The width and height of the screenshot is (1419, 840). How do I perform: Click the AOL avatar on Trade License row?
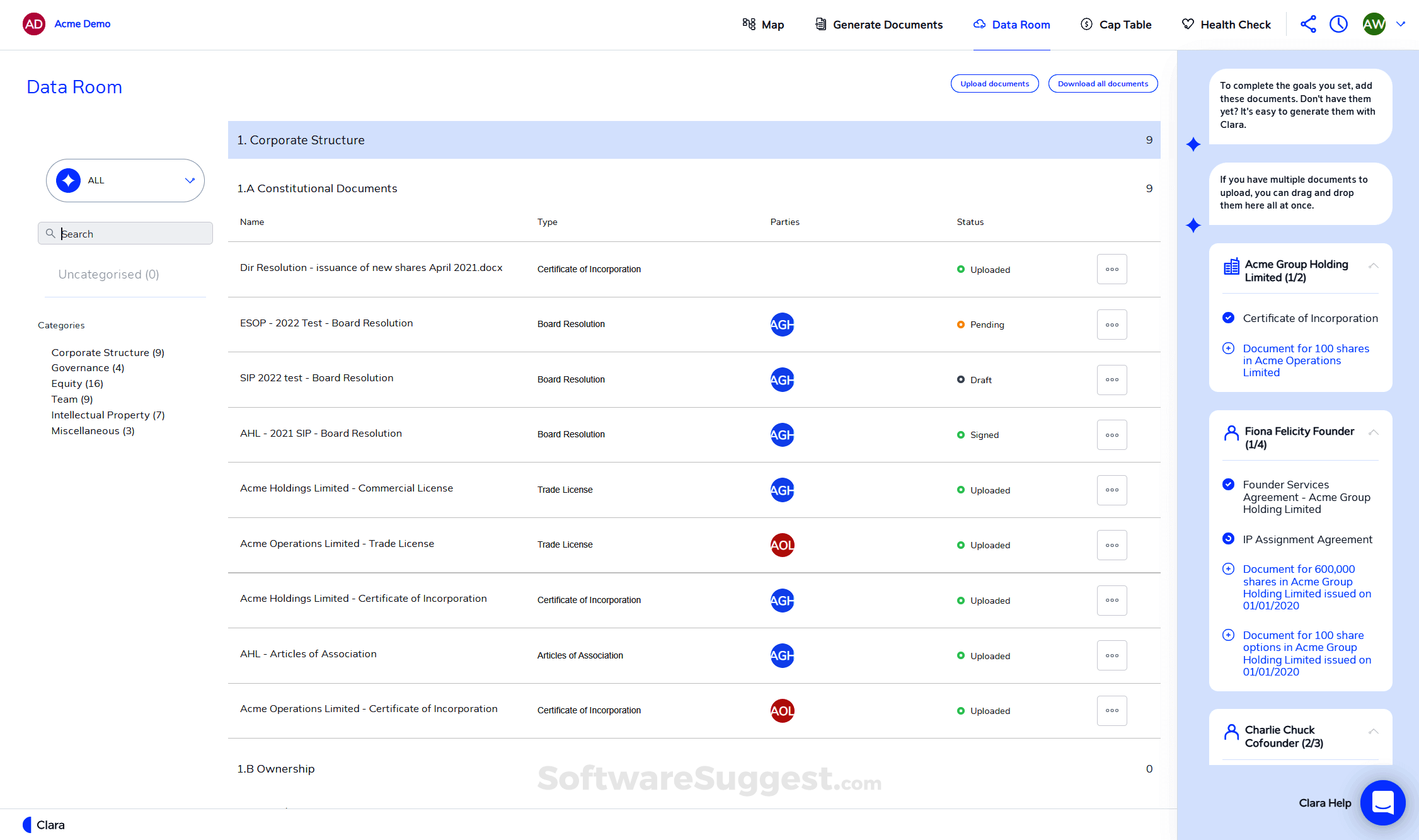tap(782, 544)
